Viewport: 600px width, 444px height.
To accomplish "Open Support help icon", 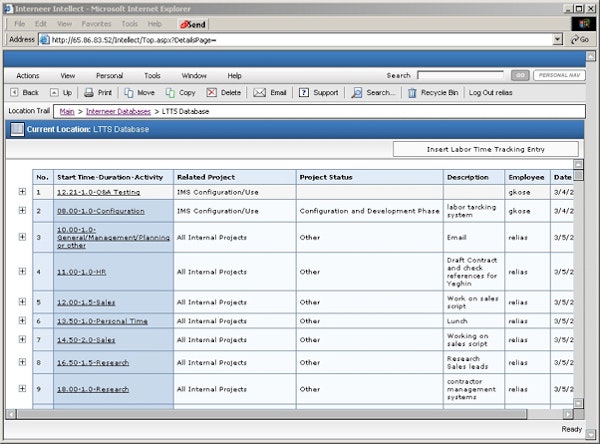I will [x=304, y=92].
